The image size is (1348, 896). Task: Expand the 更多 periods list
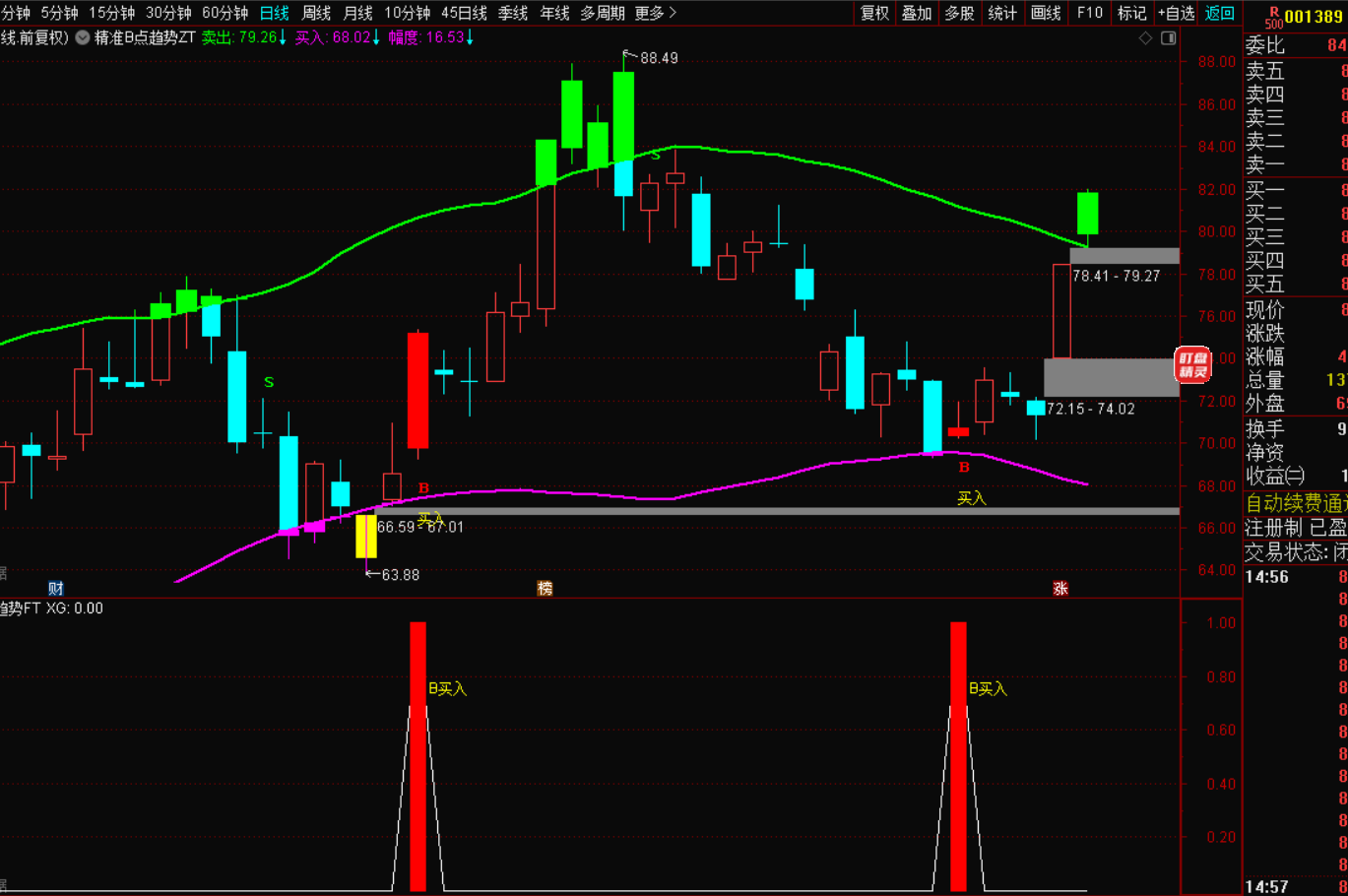pos(655,13)
